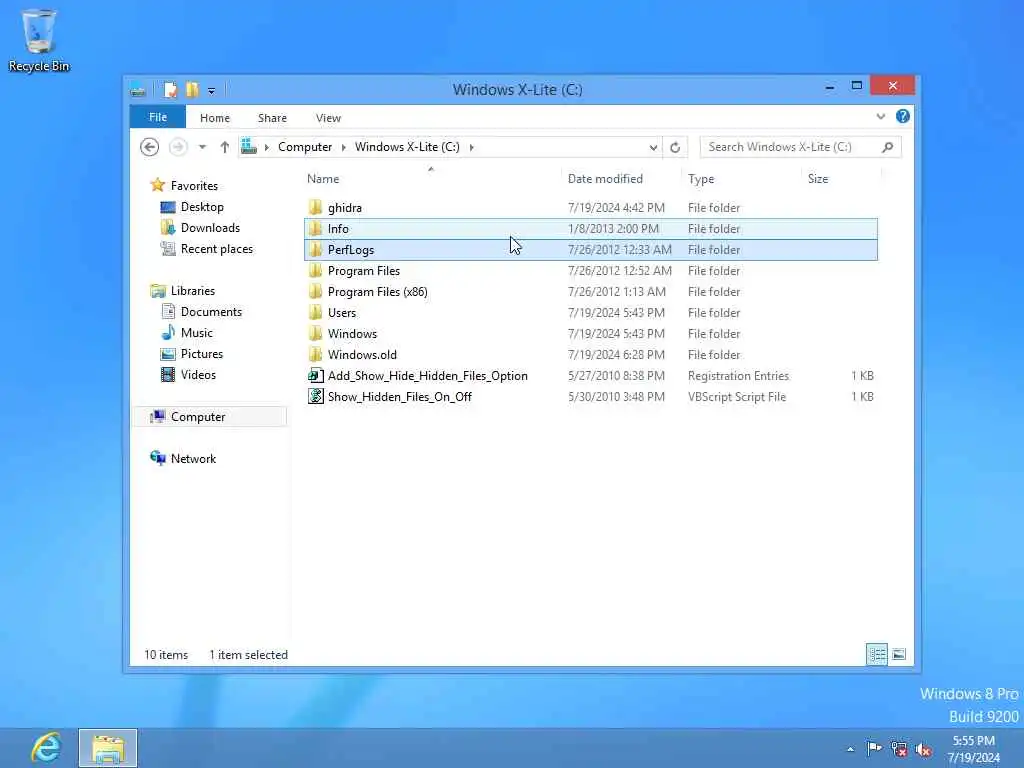This screenshot has width=1024, height=768.
Task: Open the address bar history dropdown
Action: click(653, 147)
